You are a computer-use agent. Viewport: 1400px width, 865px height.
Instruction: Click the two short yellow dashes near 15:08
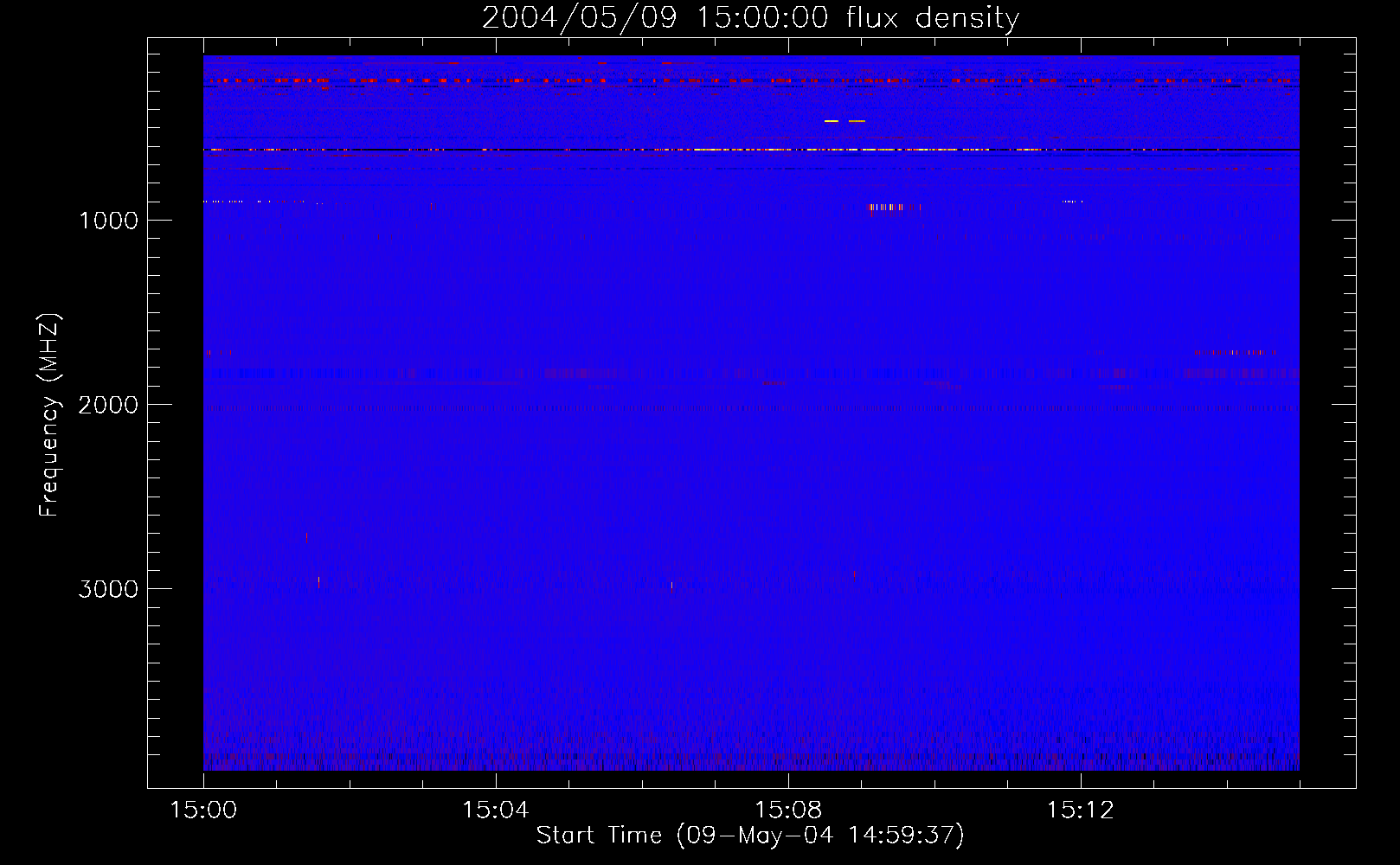[x=844, y=121]
